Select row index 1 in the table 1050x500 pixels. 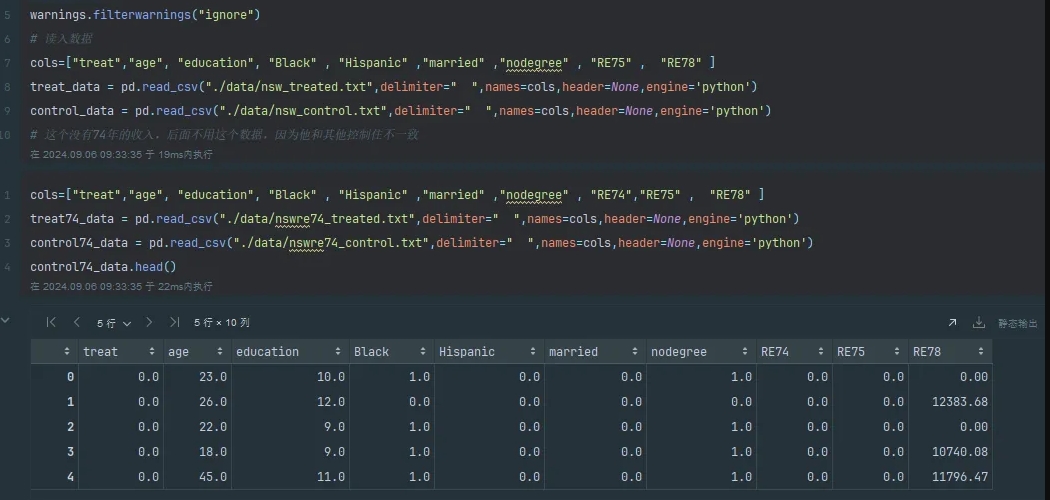(70, 402)
